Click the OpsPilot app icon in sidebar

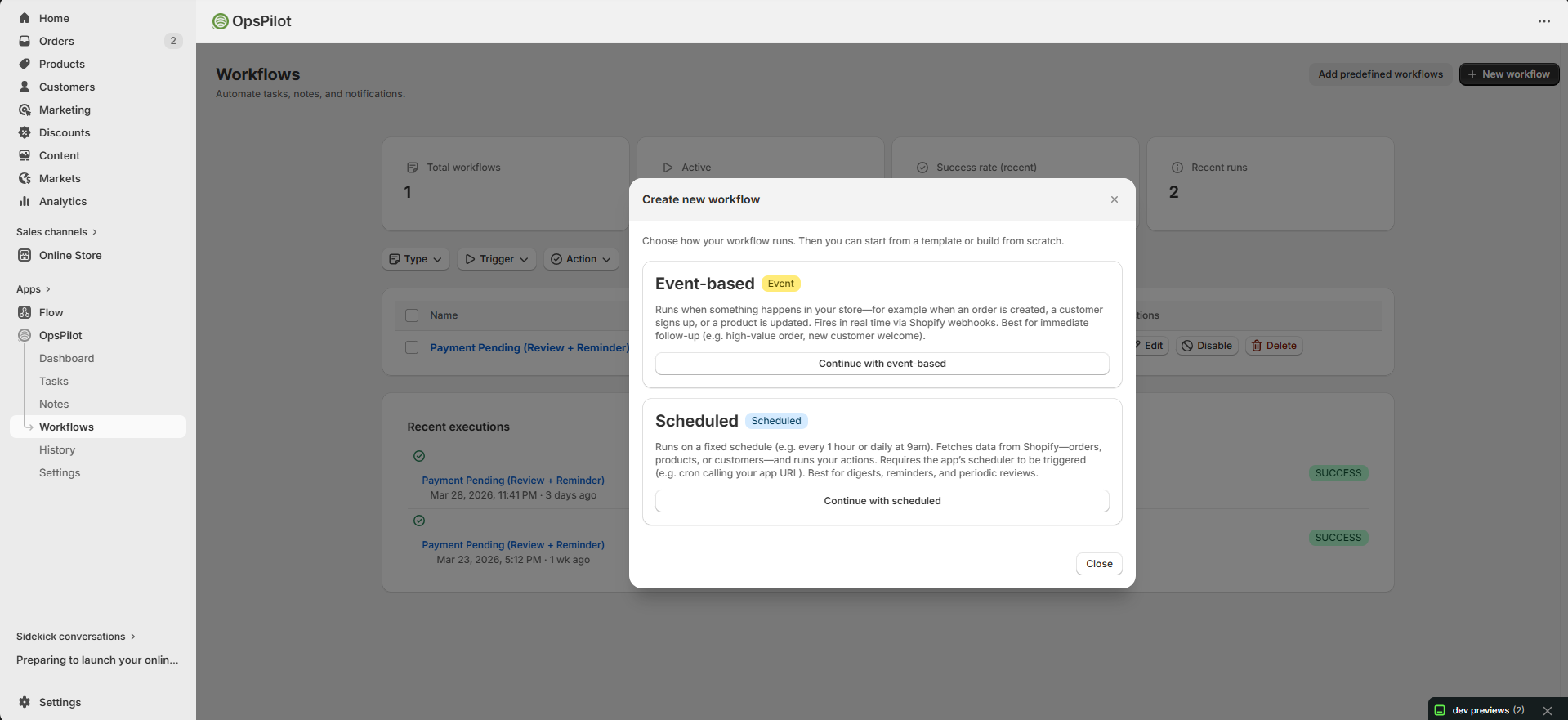25,335
